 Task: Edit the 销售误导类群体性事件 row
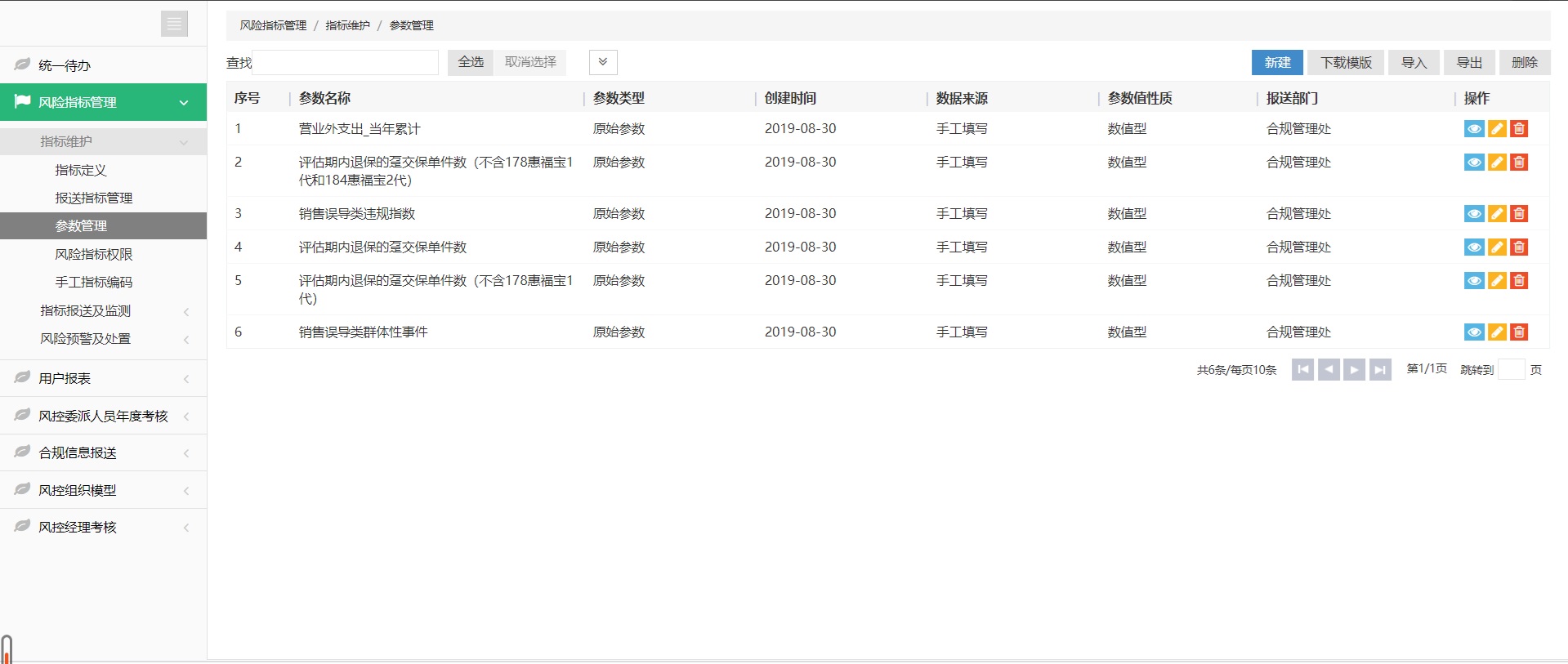(1497, 332)
